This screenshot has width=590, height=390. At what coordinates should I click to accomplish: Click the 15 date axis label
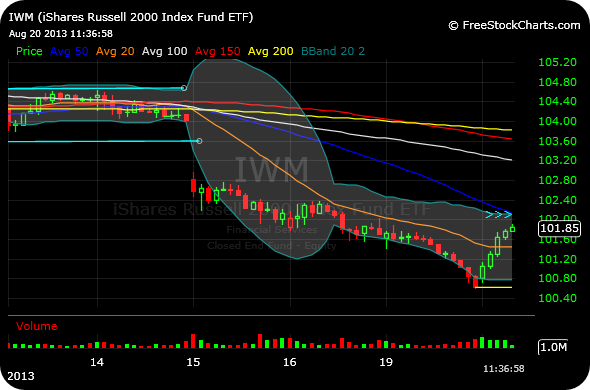click(193, 362)
